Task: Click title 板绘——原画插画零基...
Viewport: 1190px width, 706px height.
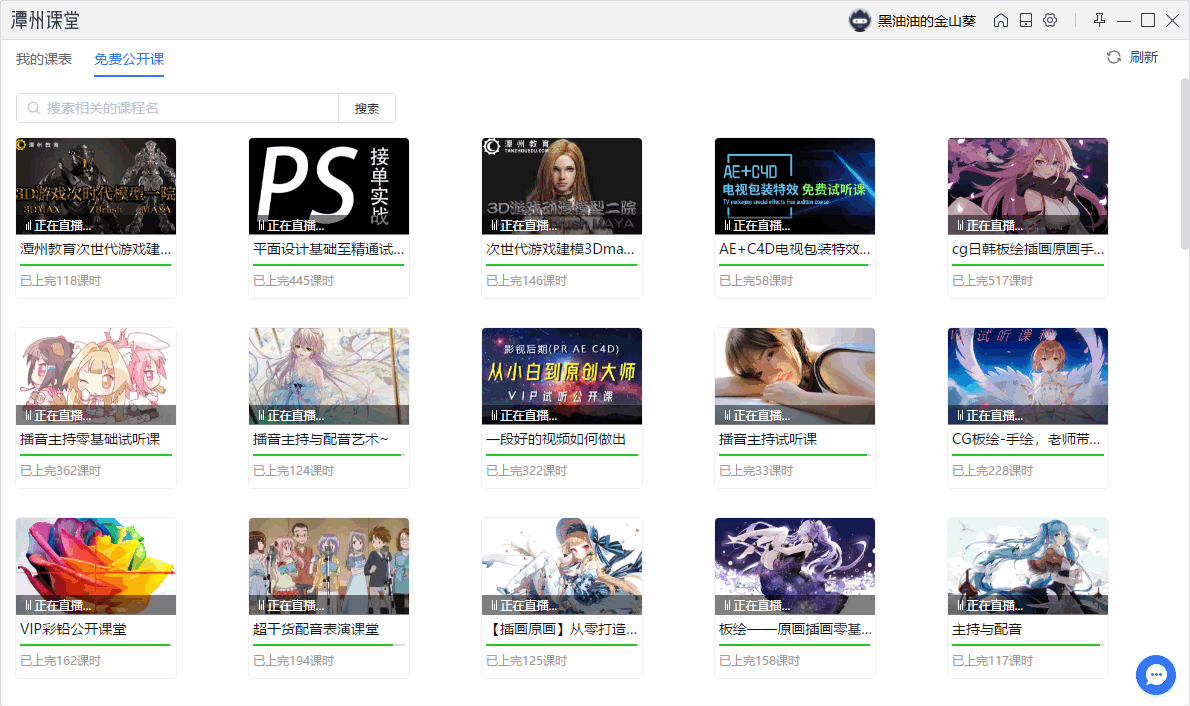Action: (795, 629)
